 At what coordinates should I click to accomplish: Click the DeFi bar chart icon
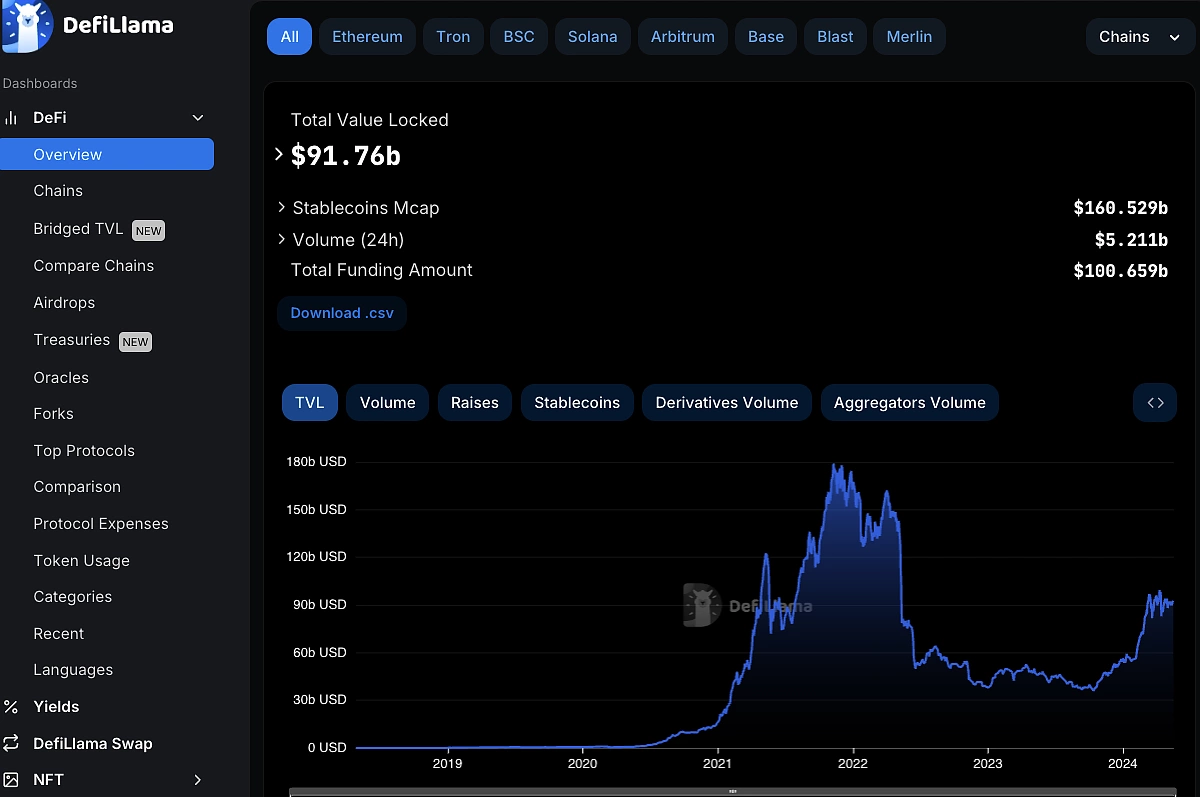12,118
